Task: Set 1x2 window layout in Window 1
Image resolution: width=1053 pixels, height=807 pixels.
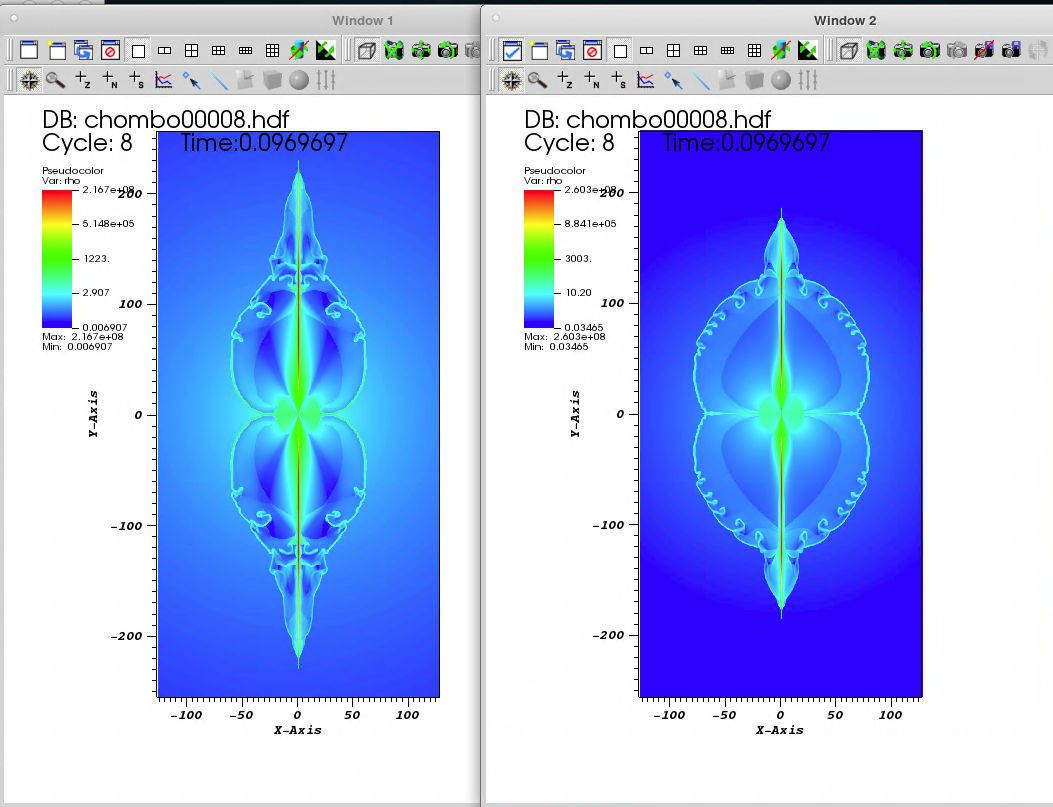Action: click(165, 50)
